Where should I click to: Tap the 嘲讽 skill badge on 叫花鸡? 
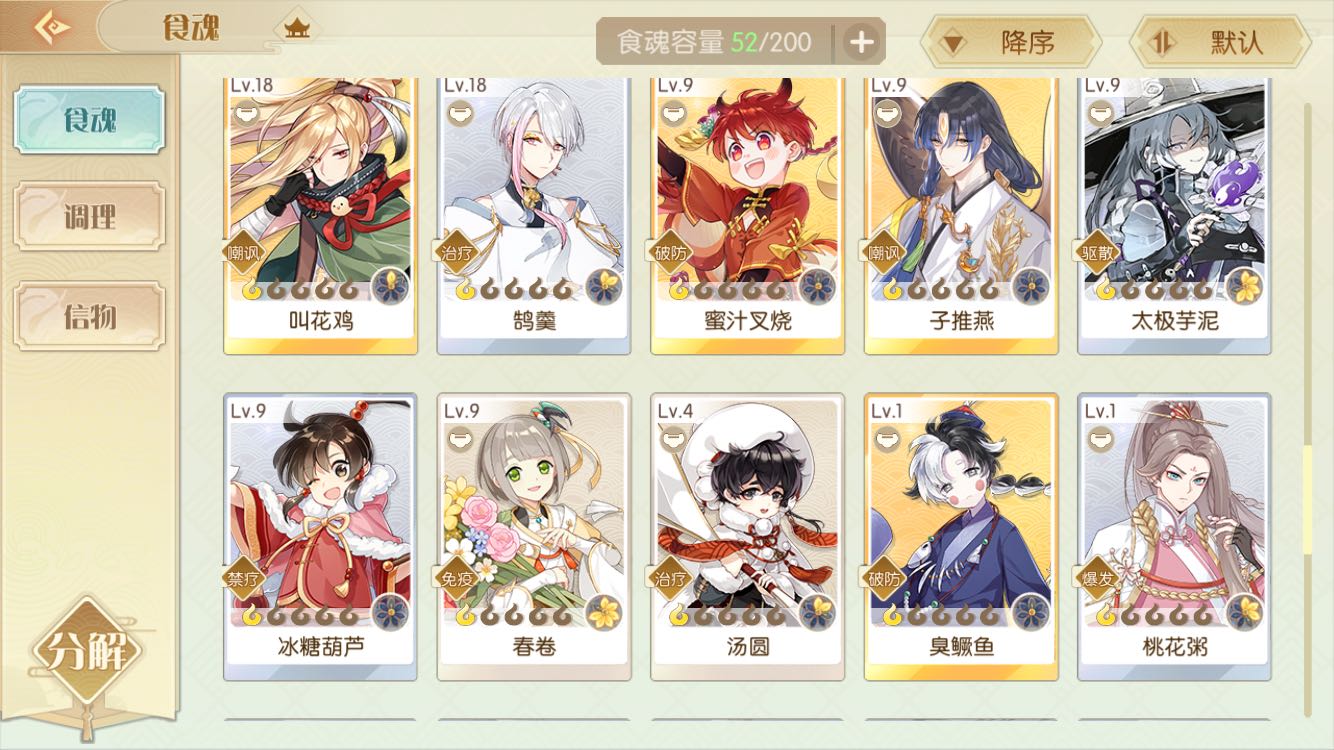point(244,253)
